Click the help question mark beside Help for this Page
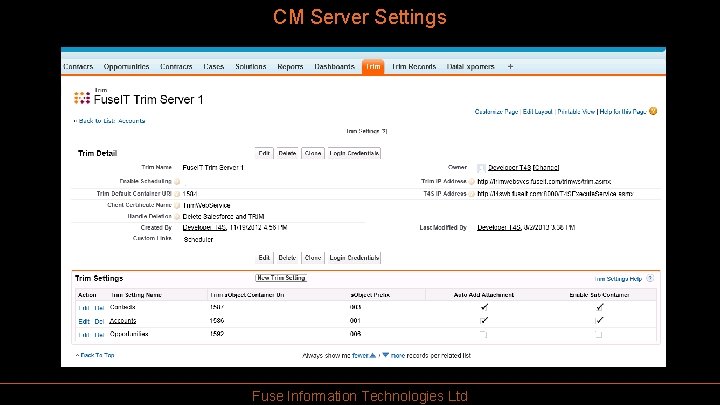Viewport: 720px width, 405px height. click(x=653, y=111)
